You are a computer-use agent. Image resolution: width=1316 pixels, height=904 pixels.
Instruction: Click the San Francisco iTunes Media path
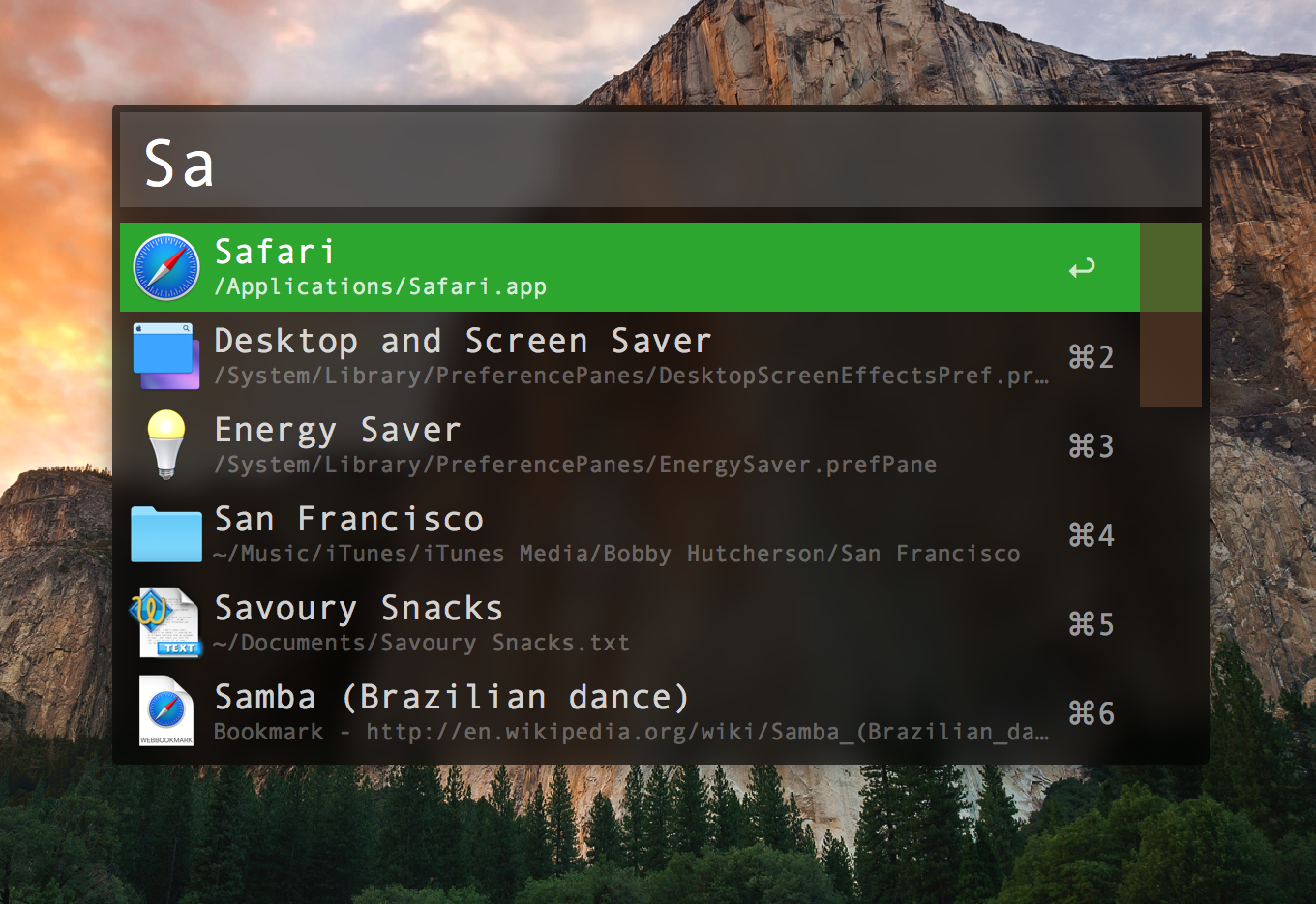click(616, 554)
